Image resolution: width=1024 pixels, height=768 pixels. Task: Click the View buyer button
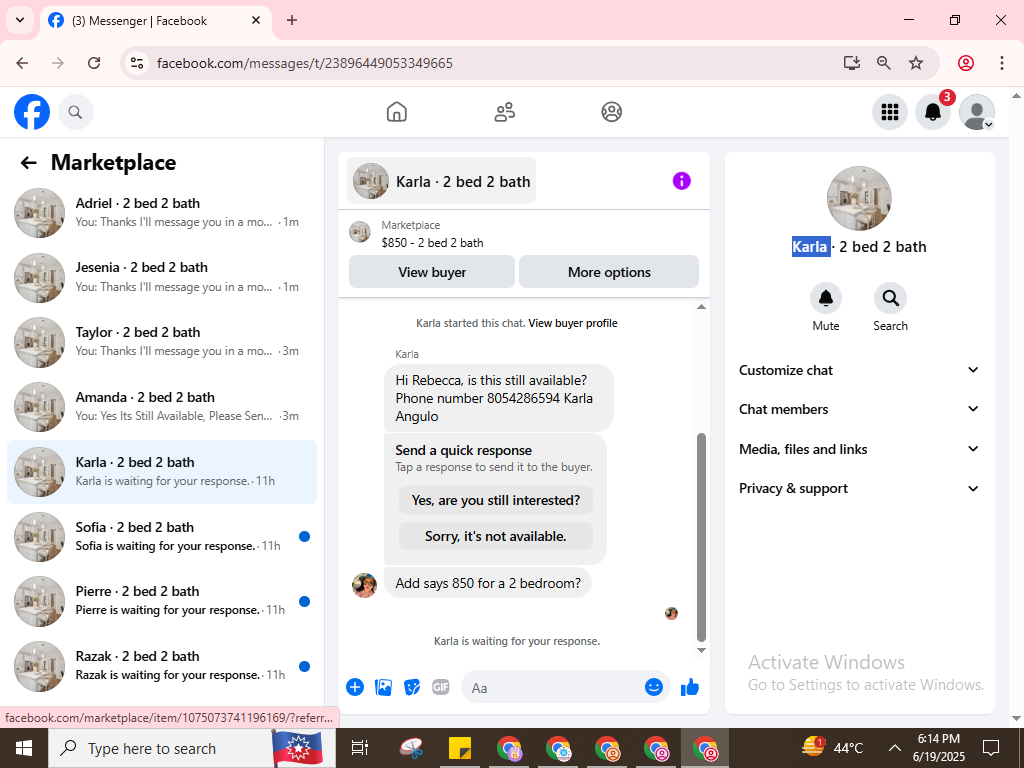coord(432,272)
